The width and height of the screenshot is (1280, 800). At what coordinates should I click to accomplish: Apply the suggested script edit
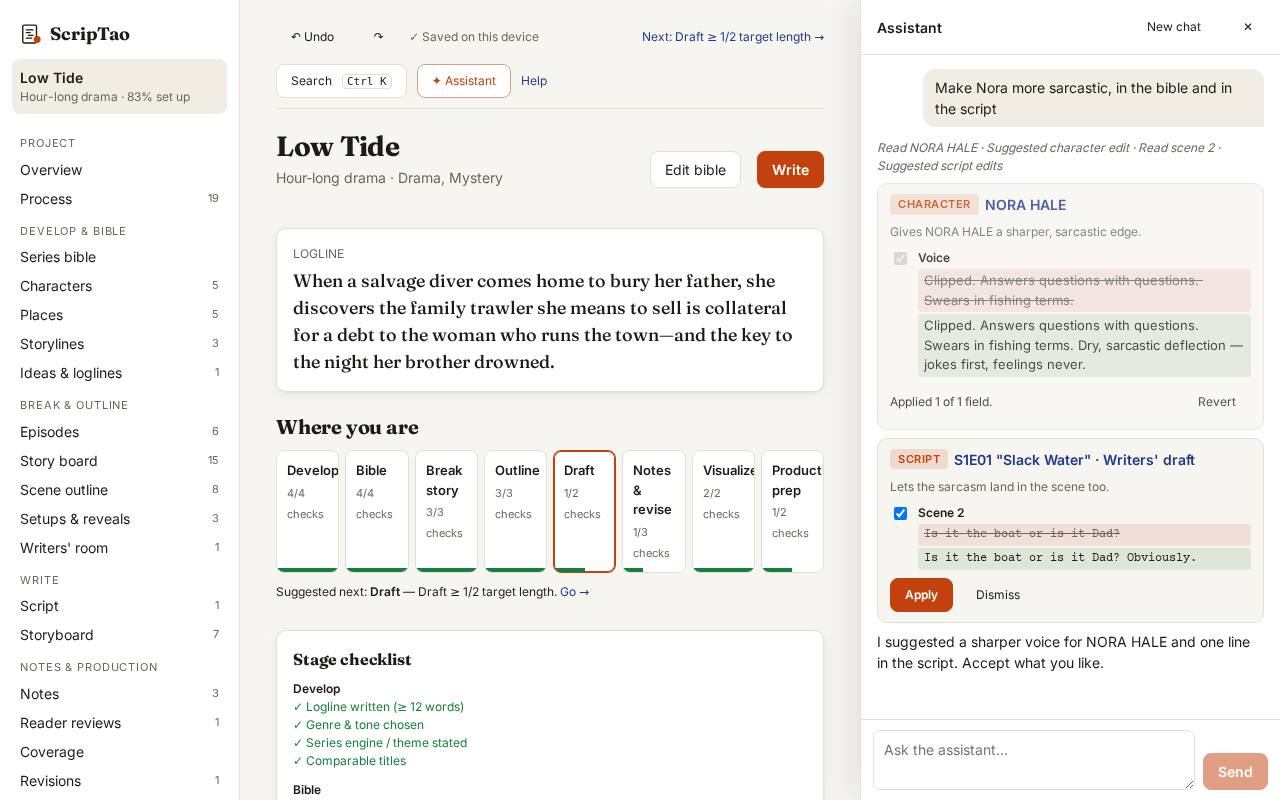click(x=921, y=595)
